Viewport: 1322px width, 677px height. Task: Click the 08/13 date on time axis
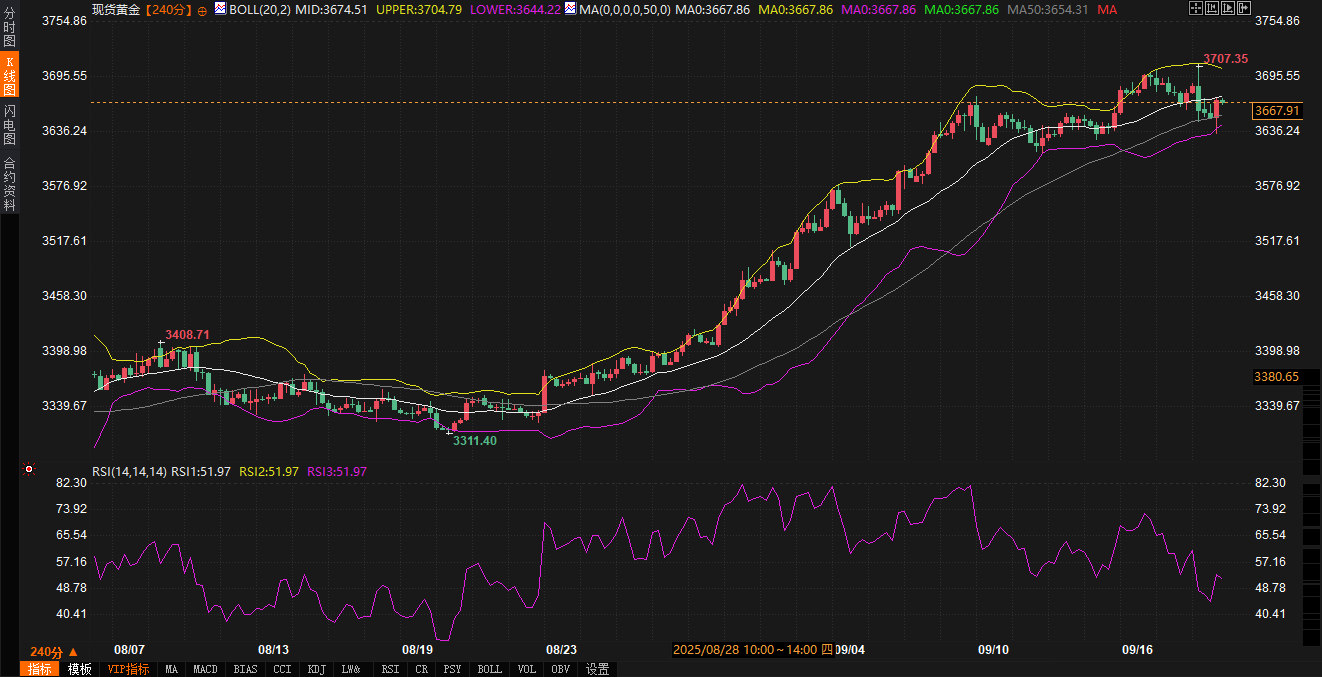[274, 649]
